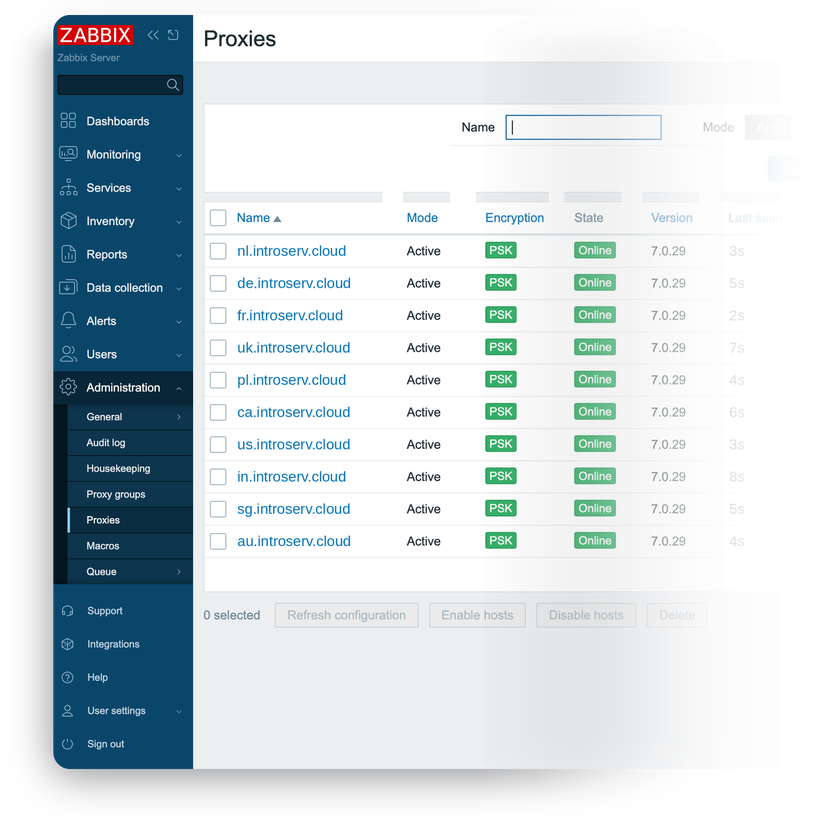This screenshot has width=840, height=836.
Task: Click the Help question mark icon
Action: [x=68, y=677]
